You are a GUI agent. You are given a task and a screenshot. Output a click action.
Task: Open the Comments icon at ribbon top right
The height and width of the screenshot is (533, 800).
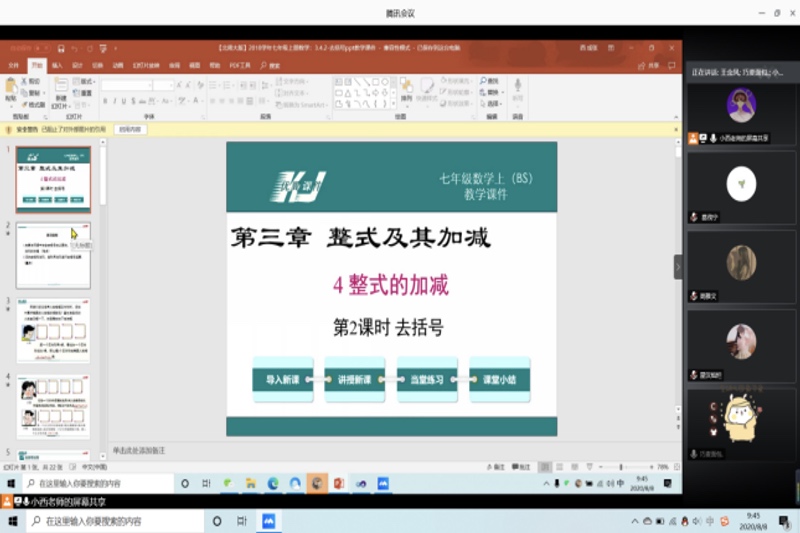click(x=671, y=66)
